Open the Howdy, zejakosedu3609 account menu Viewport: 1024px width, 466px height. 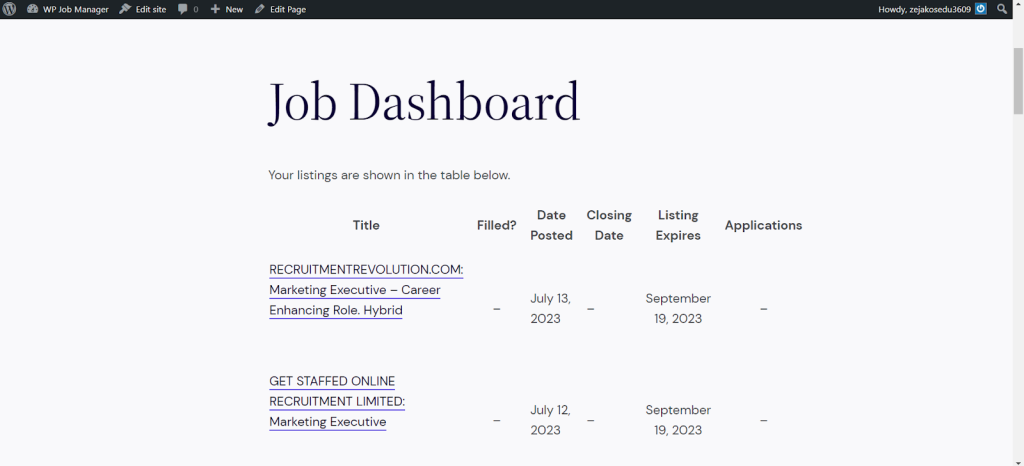(x=933, y=9)
